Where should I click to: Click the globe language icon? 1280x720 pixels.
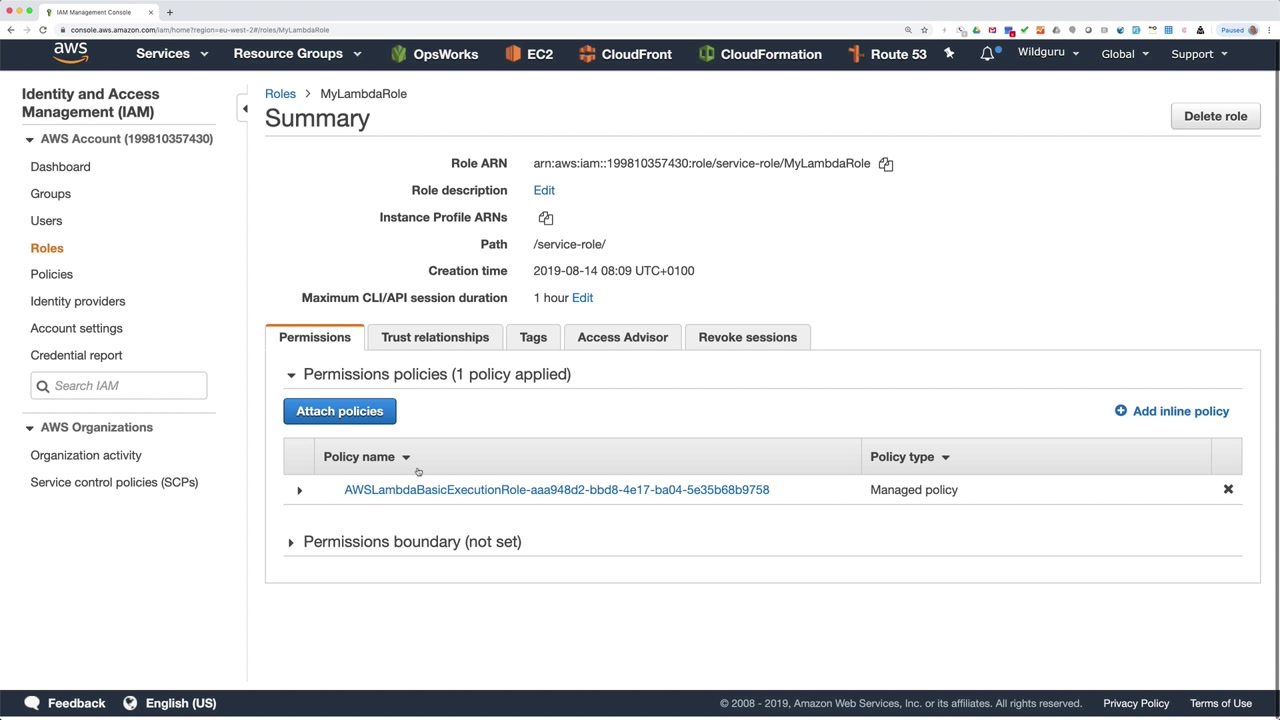point(130,703)
